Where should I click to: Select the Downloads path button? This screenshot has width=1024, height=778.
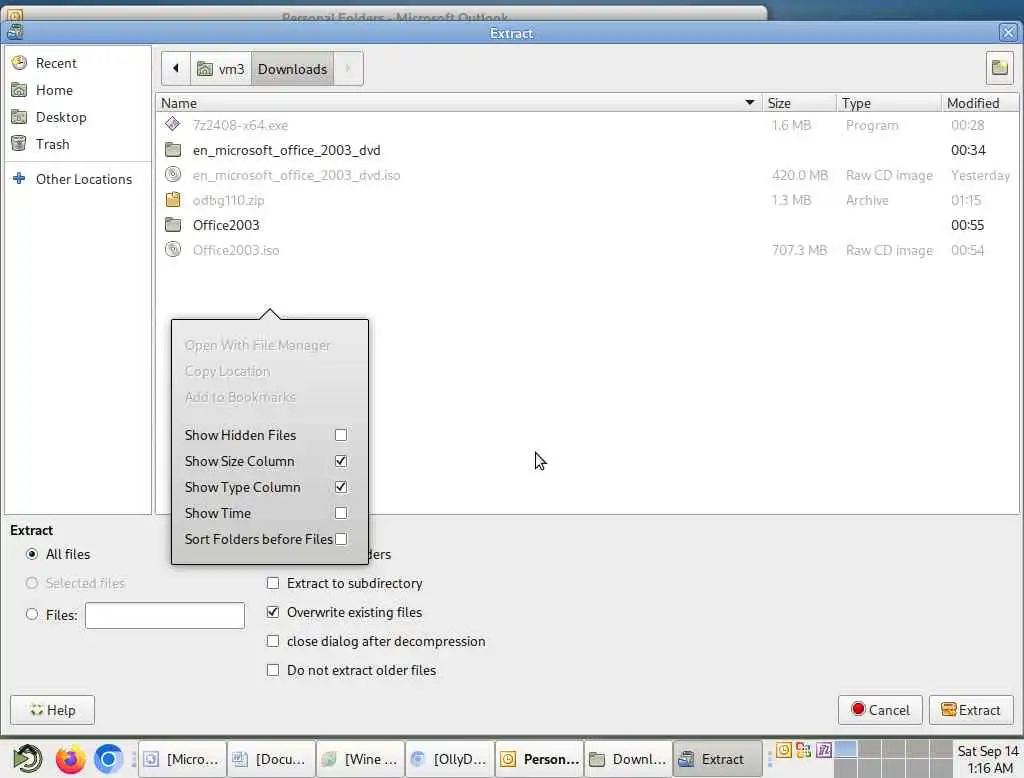click(293, 69)
